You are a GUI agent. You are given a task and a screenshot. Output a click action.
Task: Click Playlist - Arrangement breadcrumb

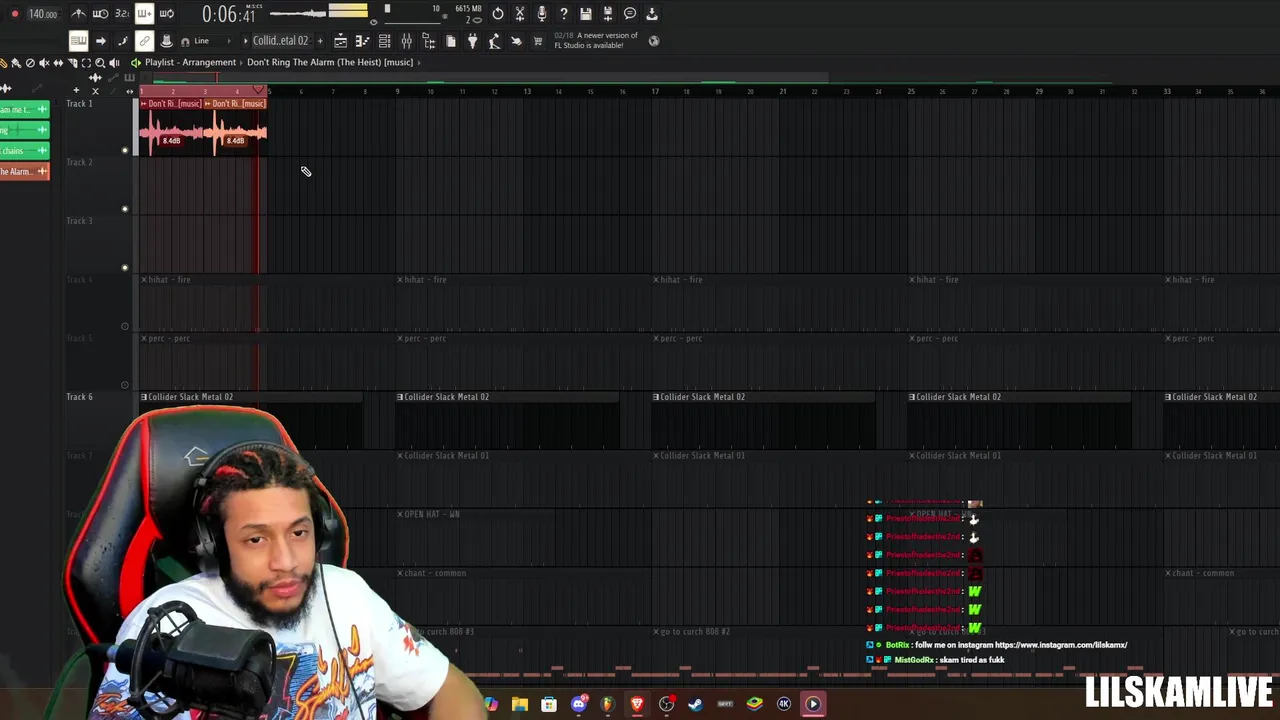(x=190, y=62)
